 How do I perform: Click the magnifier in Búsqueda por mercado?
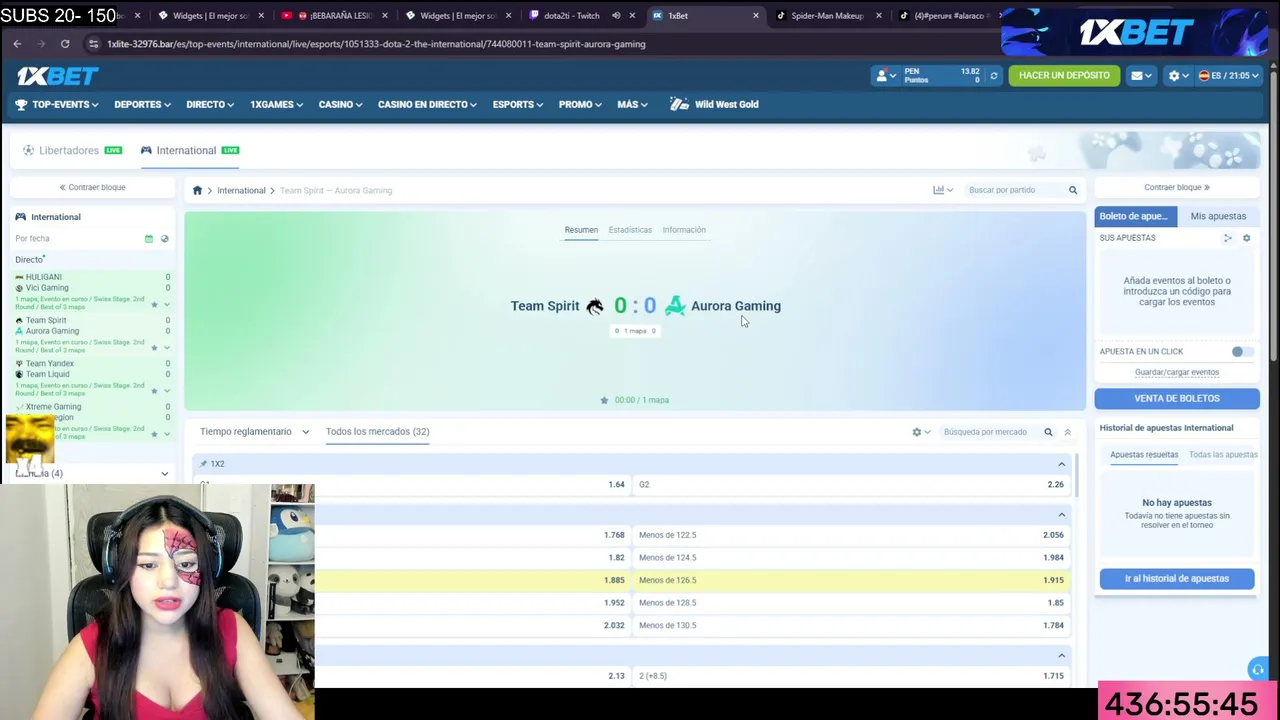(1048, 432)
